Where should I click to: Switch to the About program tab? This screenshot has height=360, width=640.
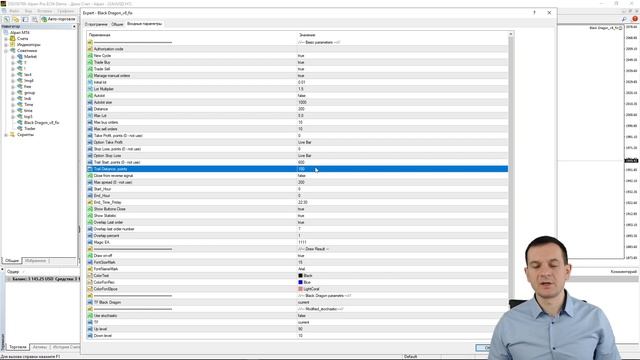pyautogui.click(x=96, y=24)
